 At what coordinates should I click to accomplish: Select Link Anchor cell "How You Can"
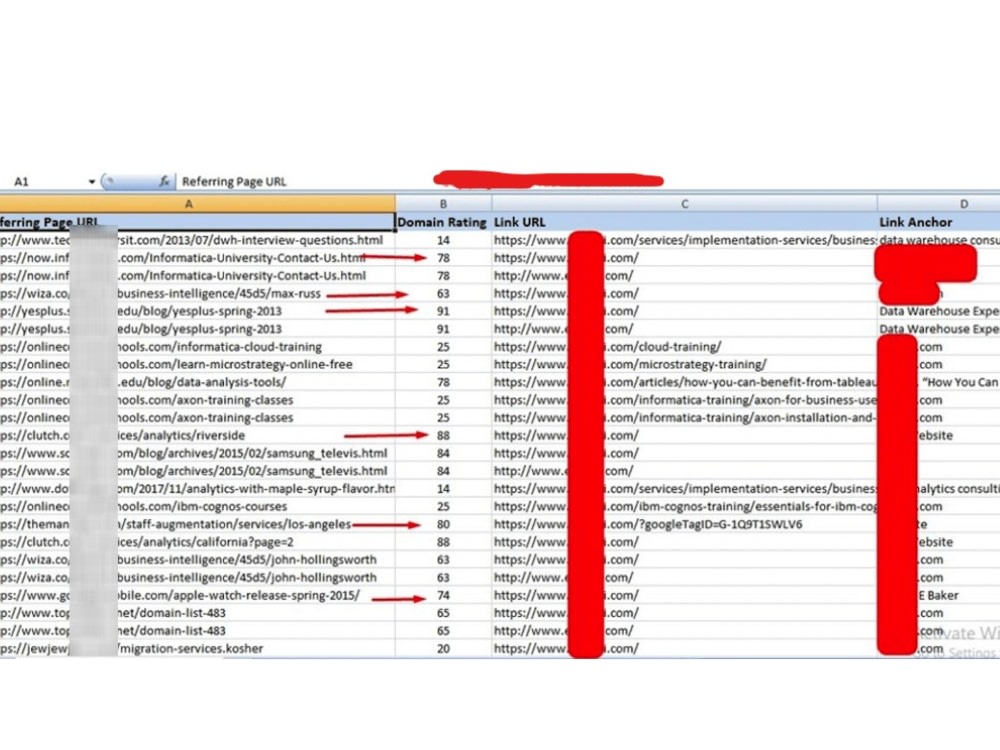939,382
